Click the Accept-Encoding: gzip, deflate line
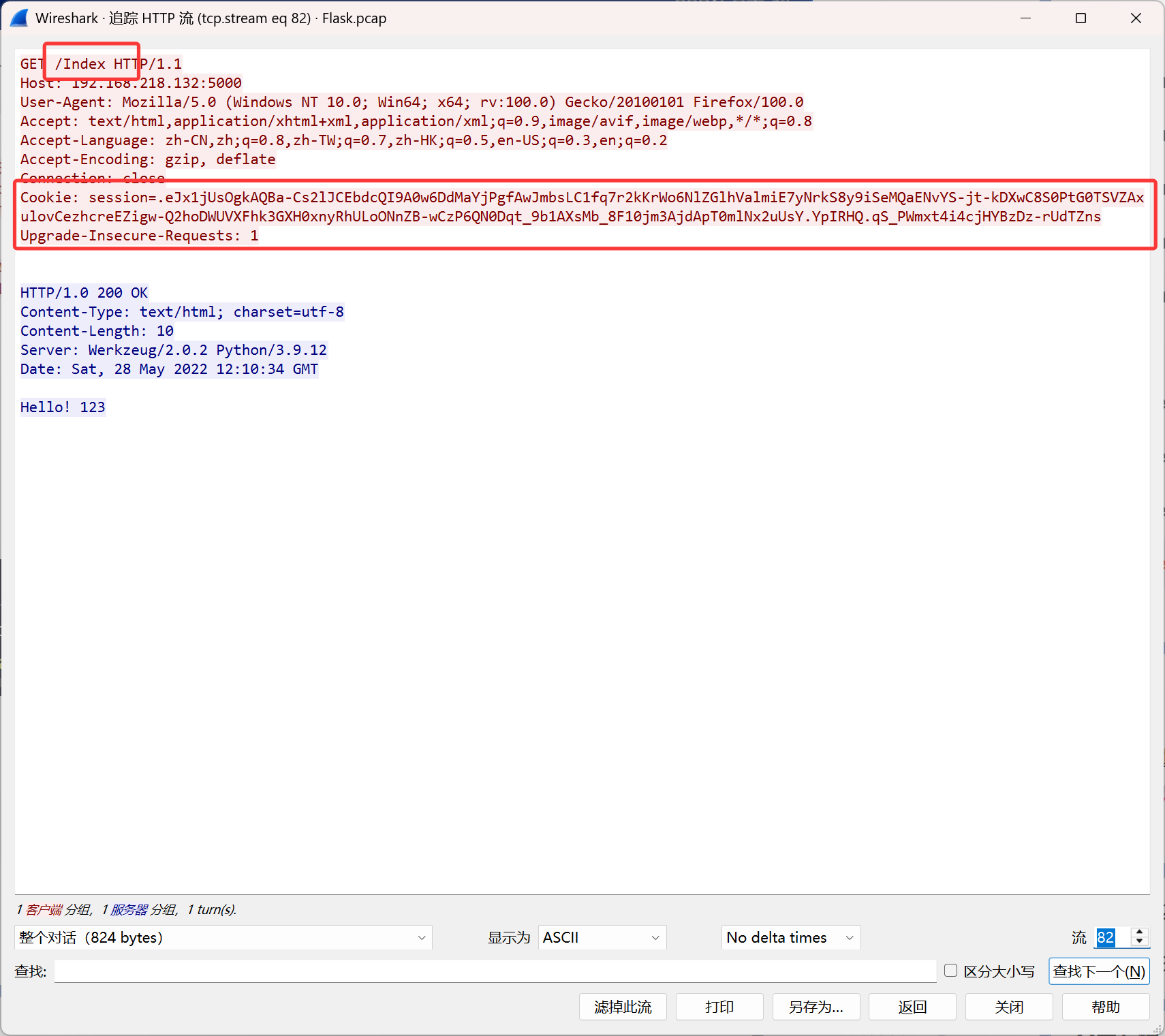This screenshot has height=1036, width=1165. (x=148, y=159)
